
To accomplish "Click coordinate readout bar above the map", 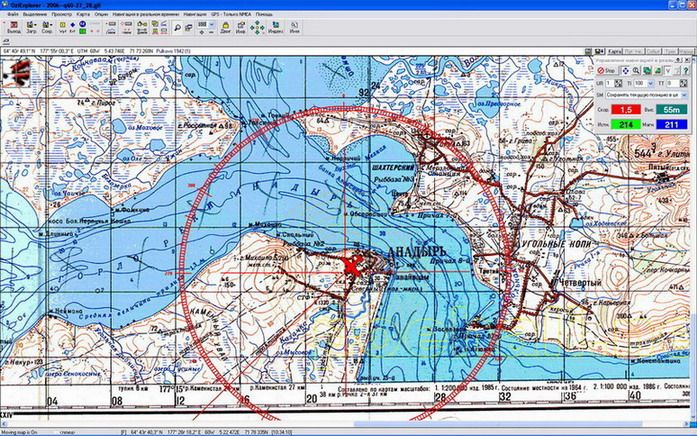I will click(x=293, y=51).
